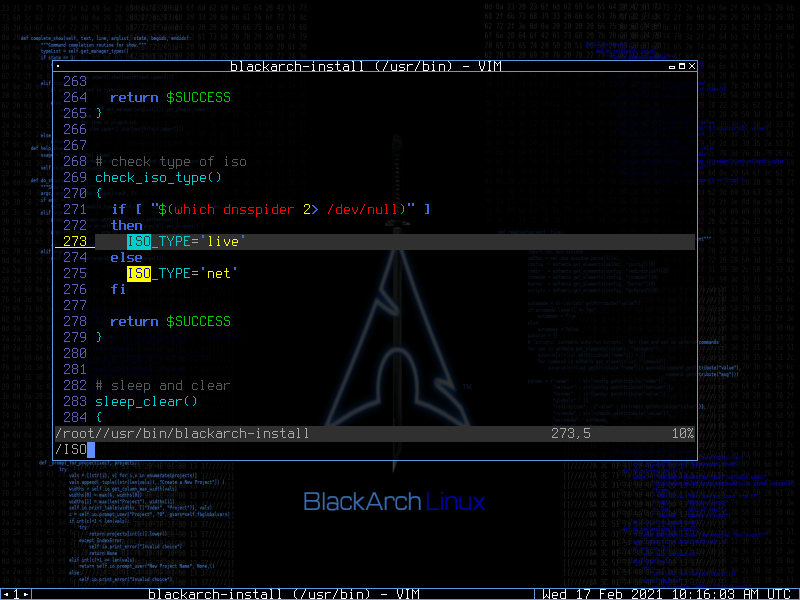Click the window menu dot in VIM title bar

[x=58, y=66]
